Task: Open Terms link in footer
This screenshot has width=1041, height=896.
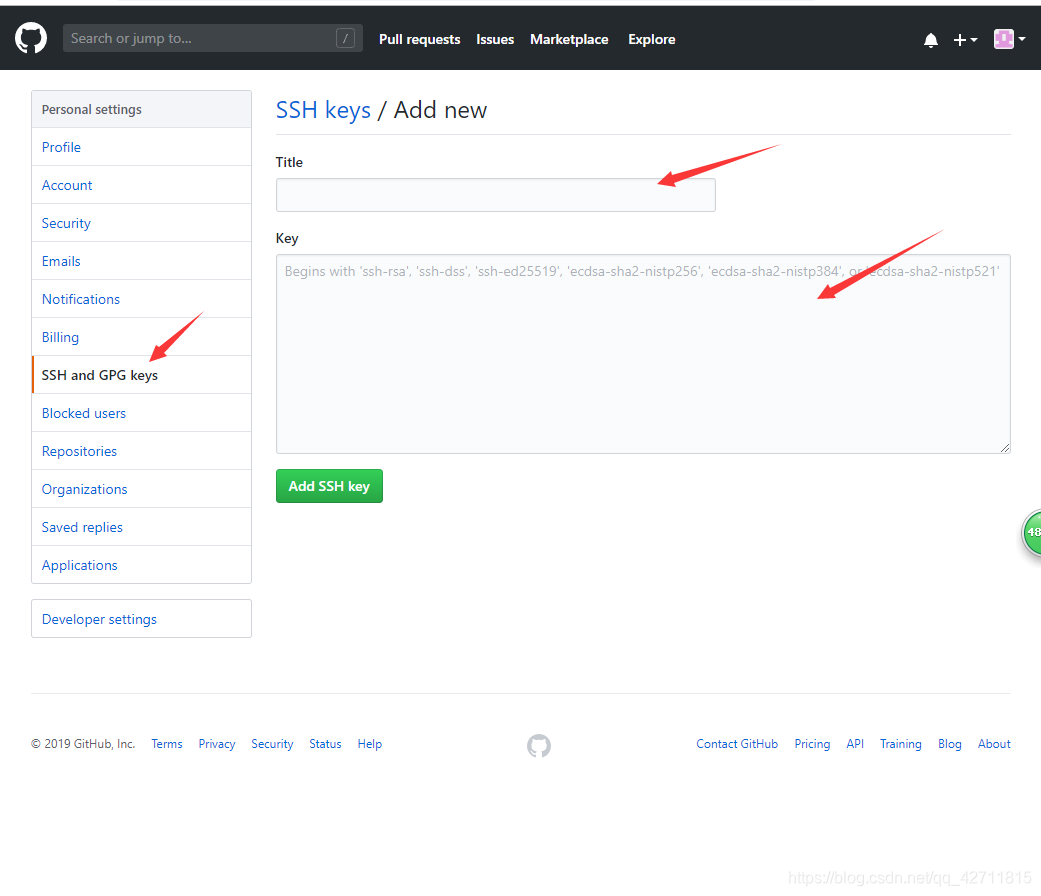Action: [167, 744]
